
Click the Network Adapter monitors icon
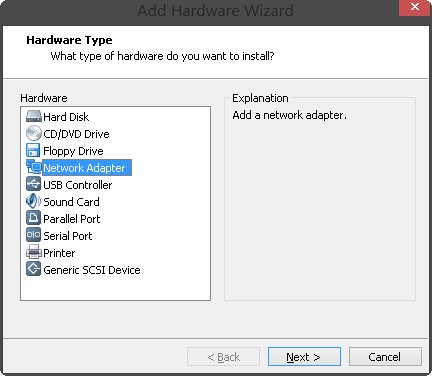tap(34, 167)
